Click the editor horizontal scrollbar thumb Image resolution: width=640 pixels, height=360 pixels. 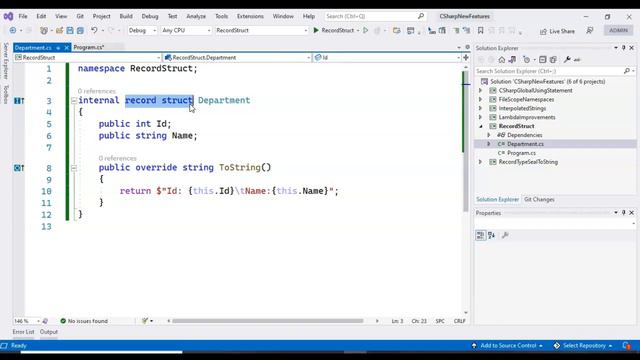tap(267, 321)
